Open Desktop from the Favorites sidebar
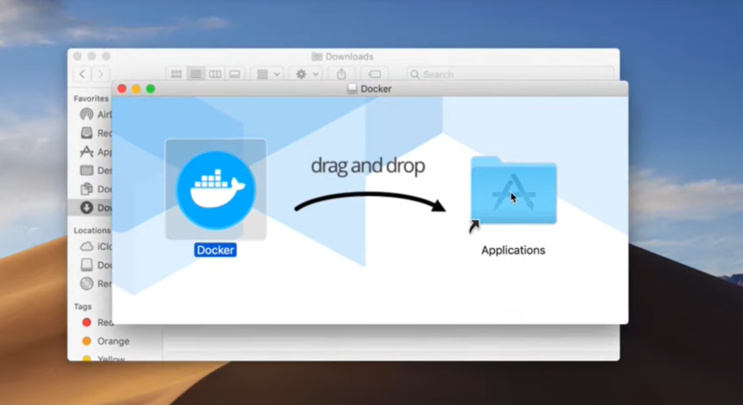743x405 pixels. pos(87,171)
